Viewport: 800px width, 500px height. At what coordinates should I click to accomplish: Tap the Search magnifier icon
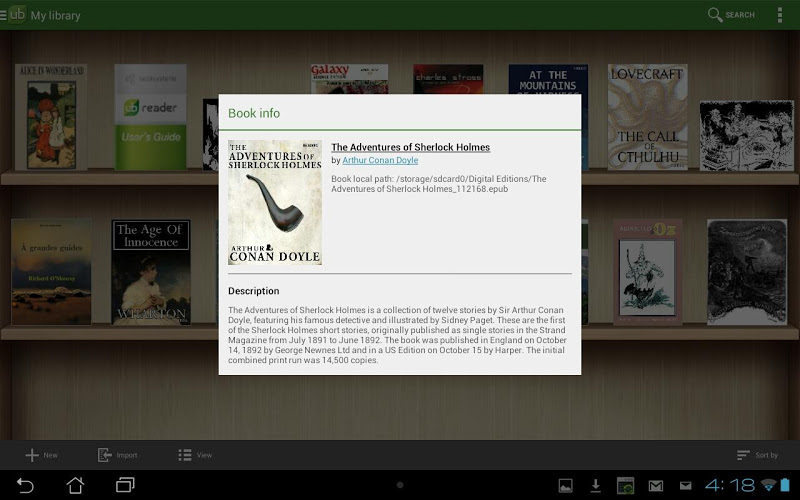click(x=715, y=15)
